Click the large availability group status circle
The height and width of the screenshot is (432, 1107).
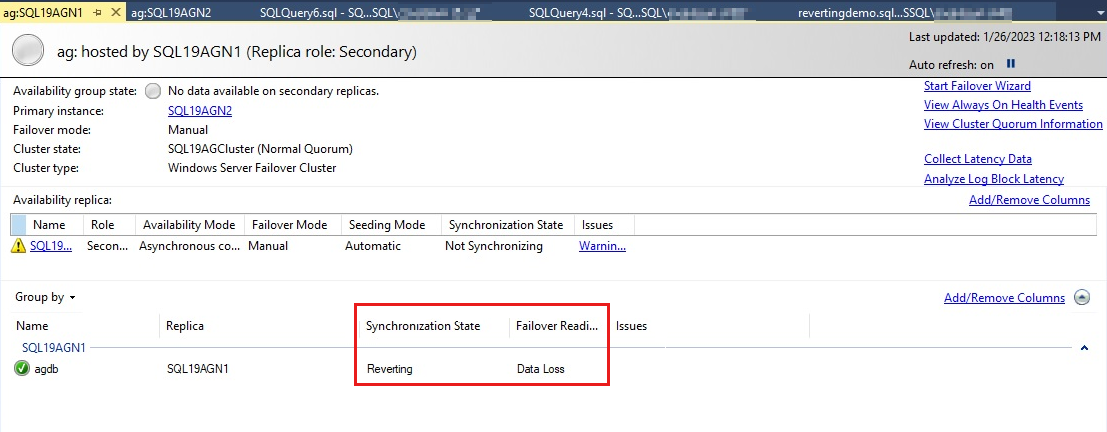click(x=29, y=51)
